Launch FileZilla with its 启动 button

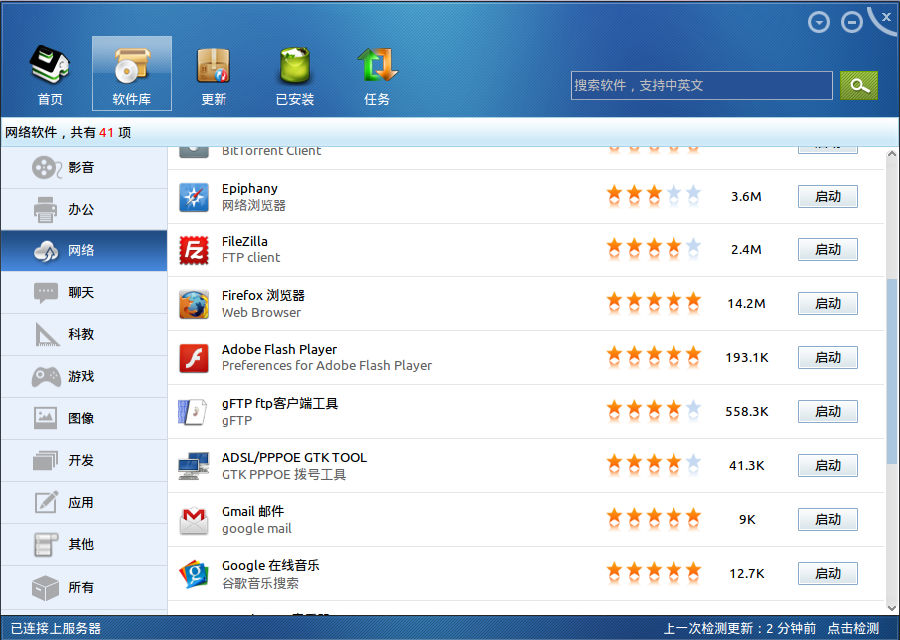[828, 250]
